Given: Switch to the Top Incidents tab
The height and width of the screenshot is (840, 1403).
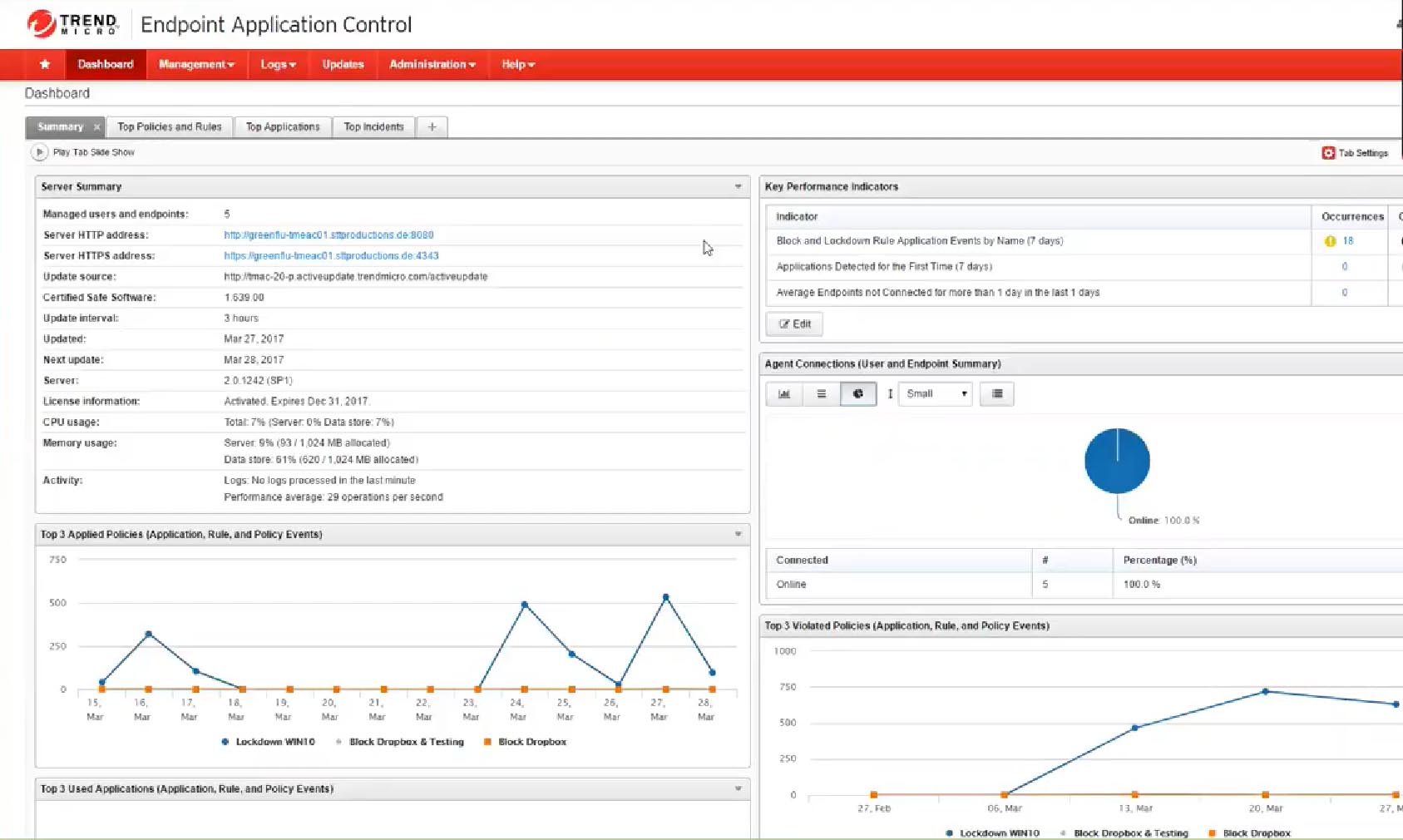Looking at the screenshot, I should (373, 127).
